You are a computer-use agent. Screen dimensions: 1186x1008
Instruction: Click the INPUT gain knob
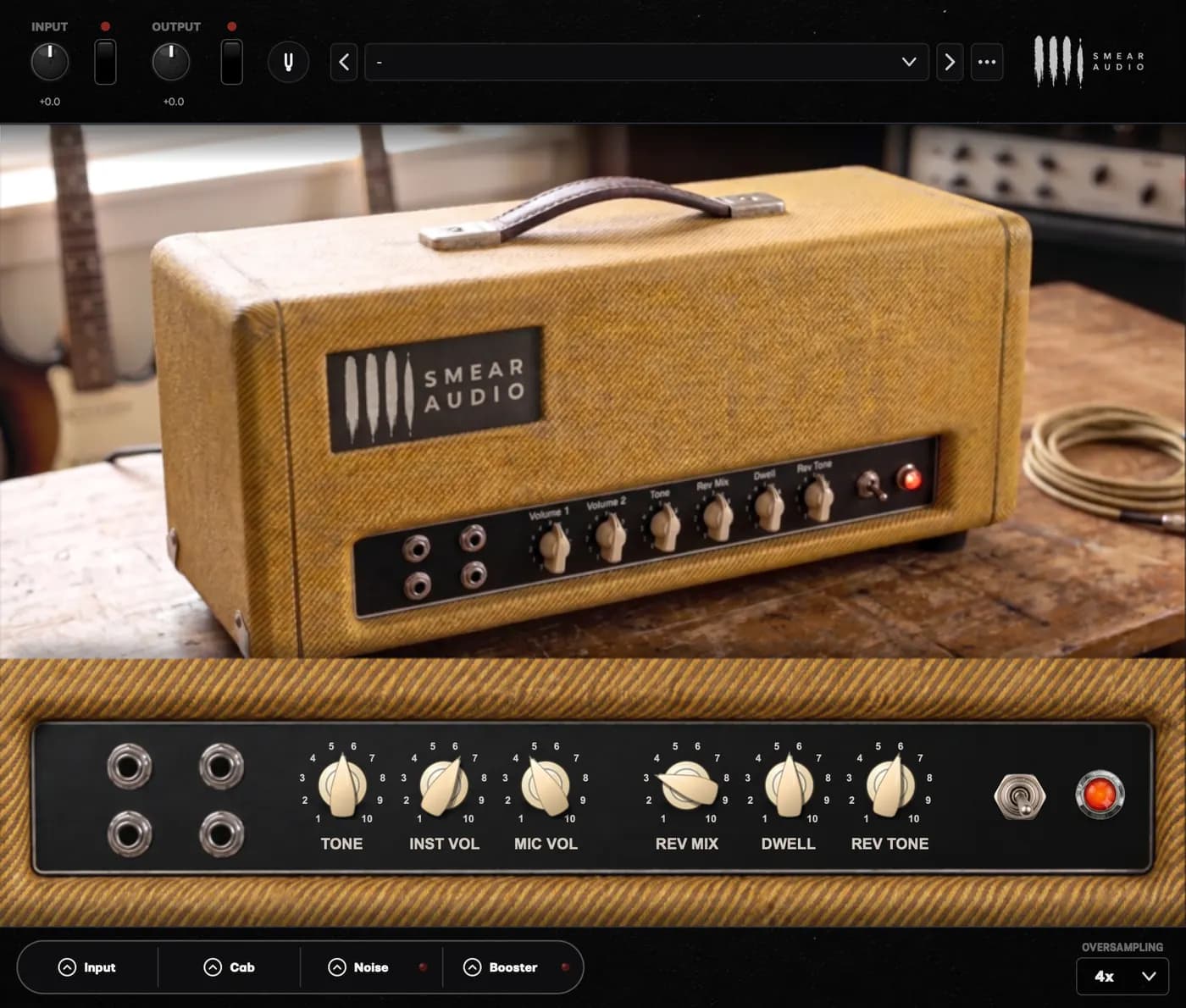(x=50, y=63)
